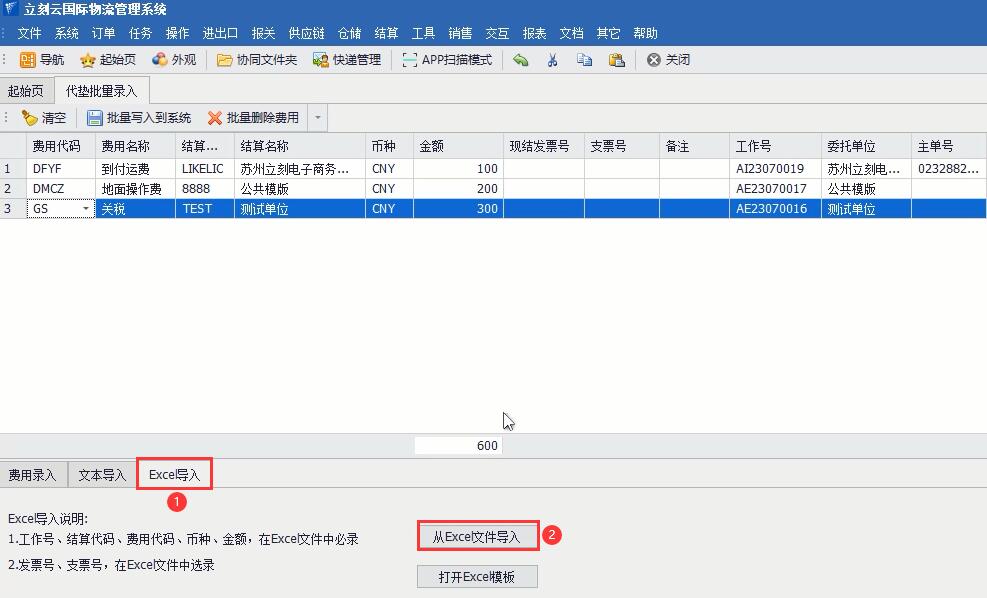Open the 外观 appearance settings
This screenshot has height=598, width=987.
[174, 60]
